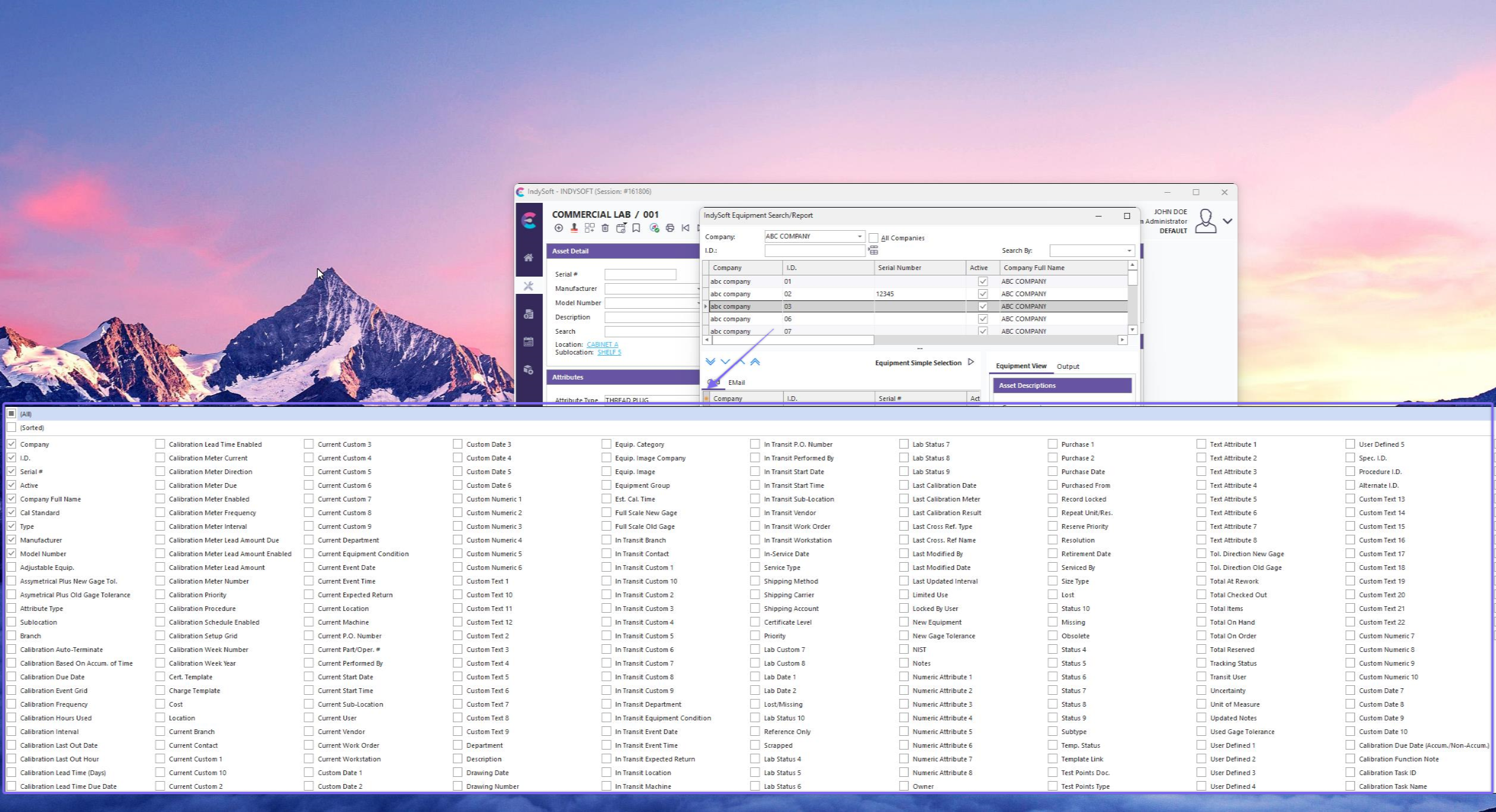
Task: Open the Search By dropdown
Action: coord(1129,250)
